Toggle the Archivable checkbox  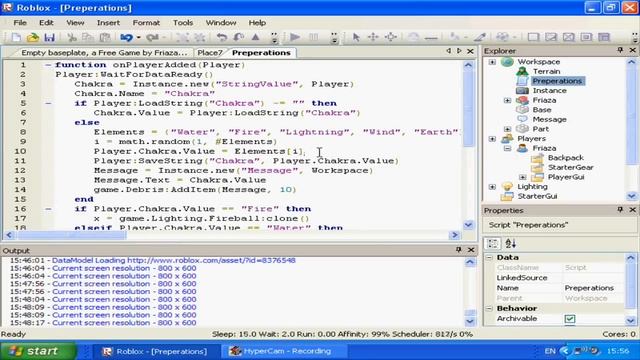coord(570,319)
